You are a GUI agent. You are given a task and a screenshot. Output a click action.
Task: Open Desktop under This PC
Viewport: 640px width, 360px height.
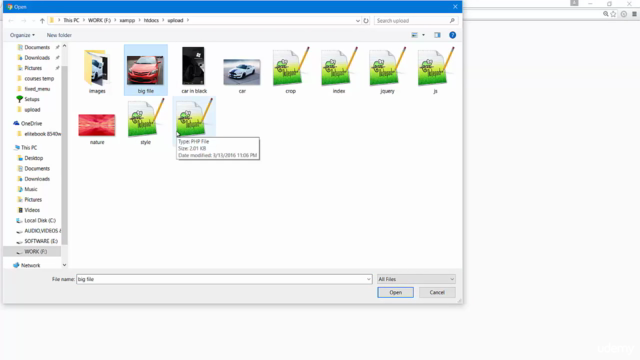click(x=33, y=158)
